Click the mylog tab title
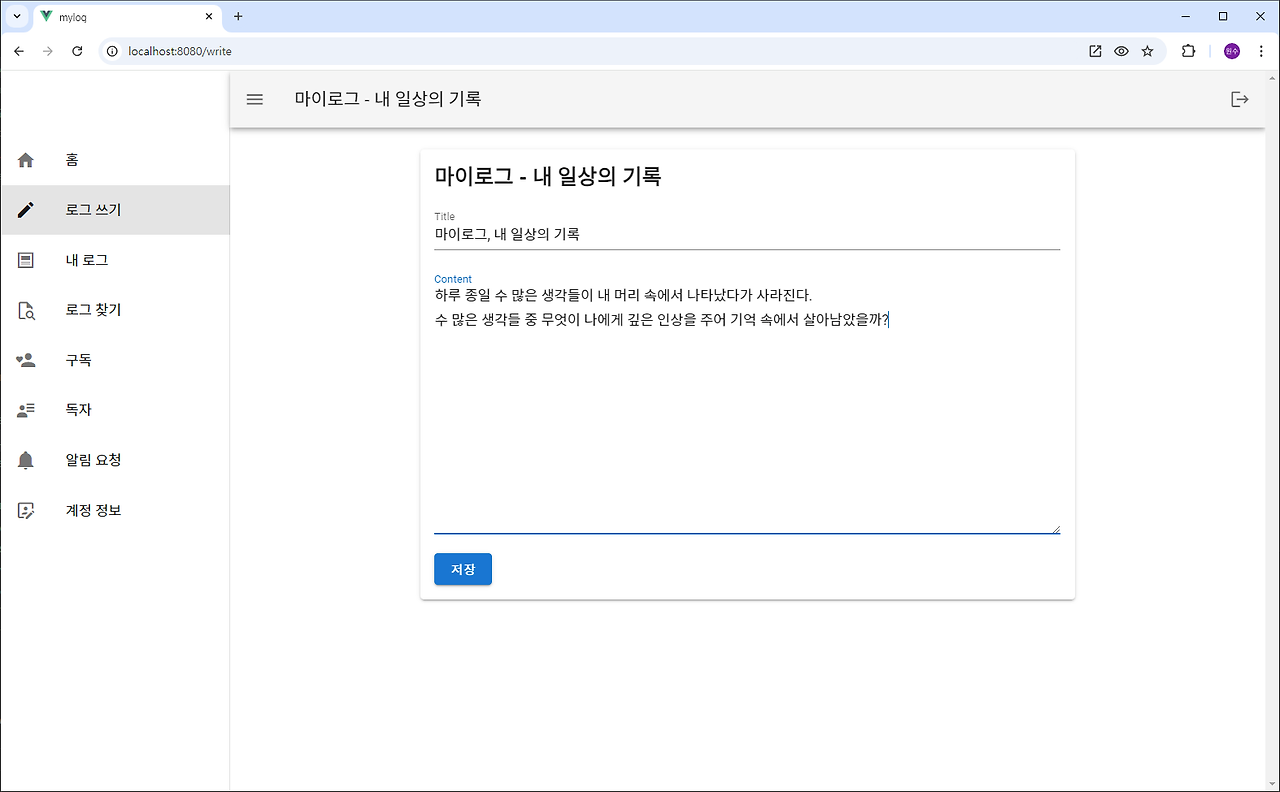 click(72, 17)
